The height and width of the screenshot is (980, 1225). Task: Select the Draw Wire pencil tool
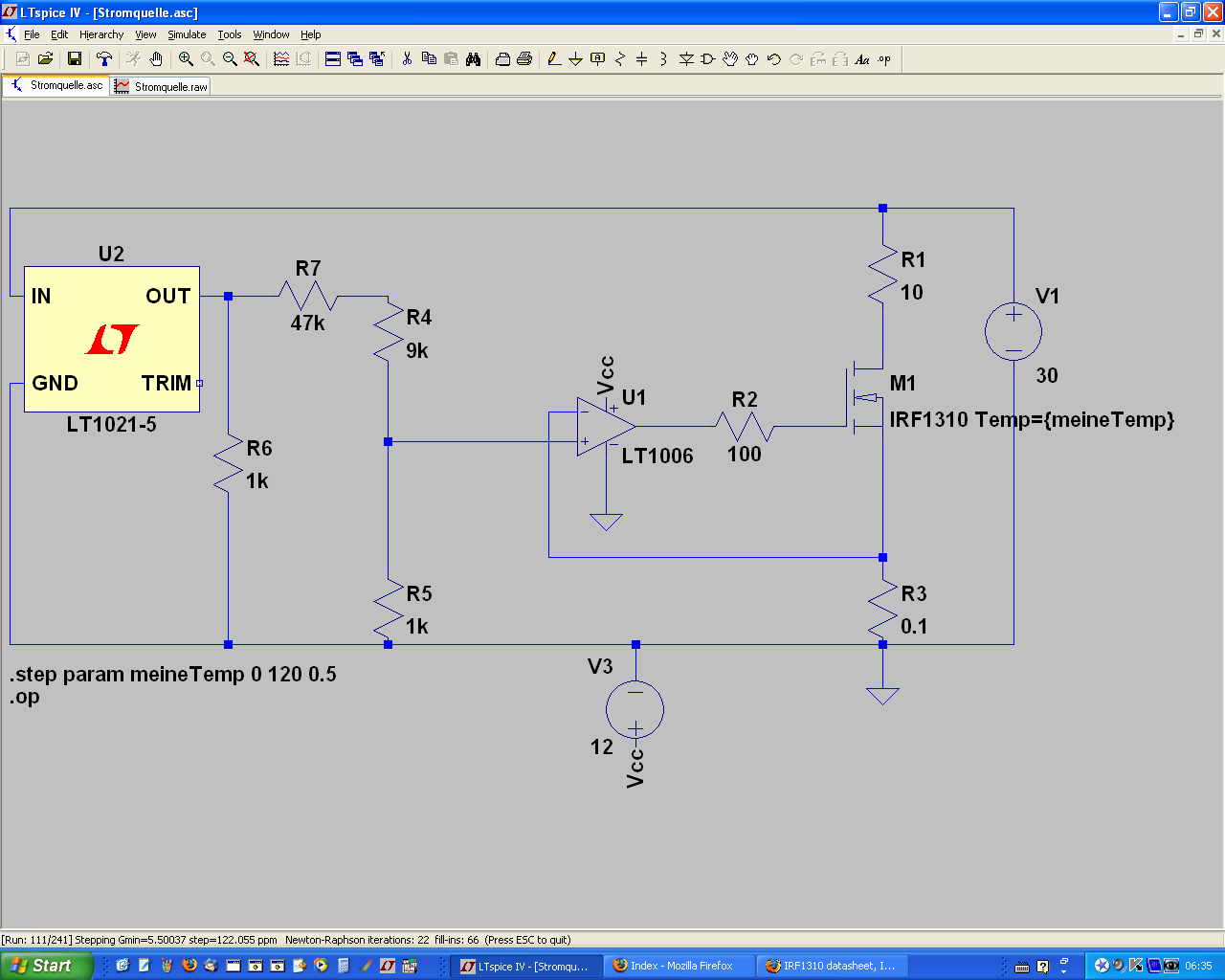(554, 59)
